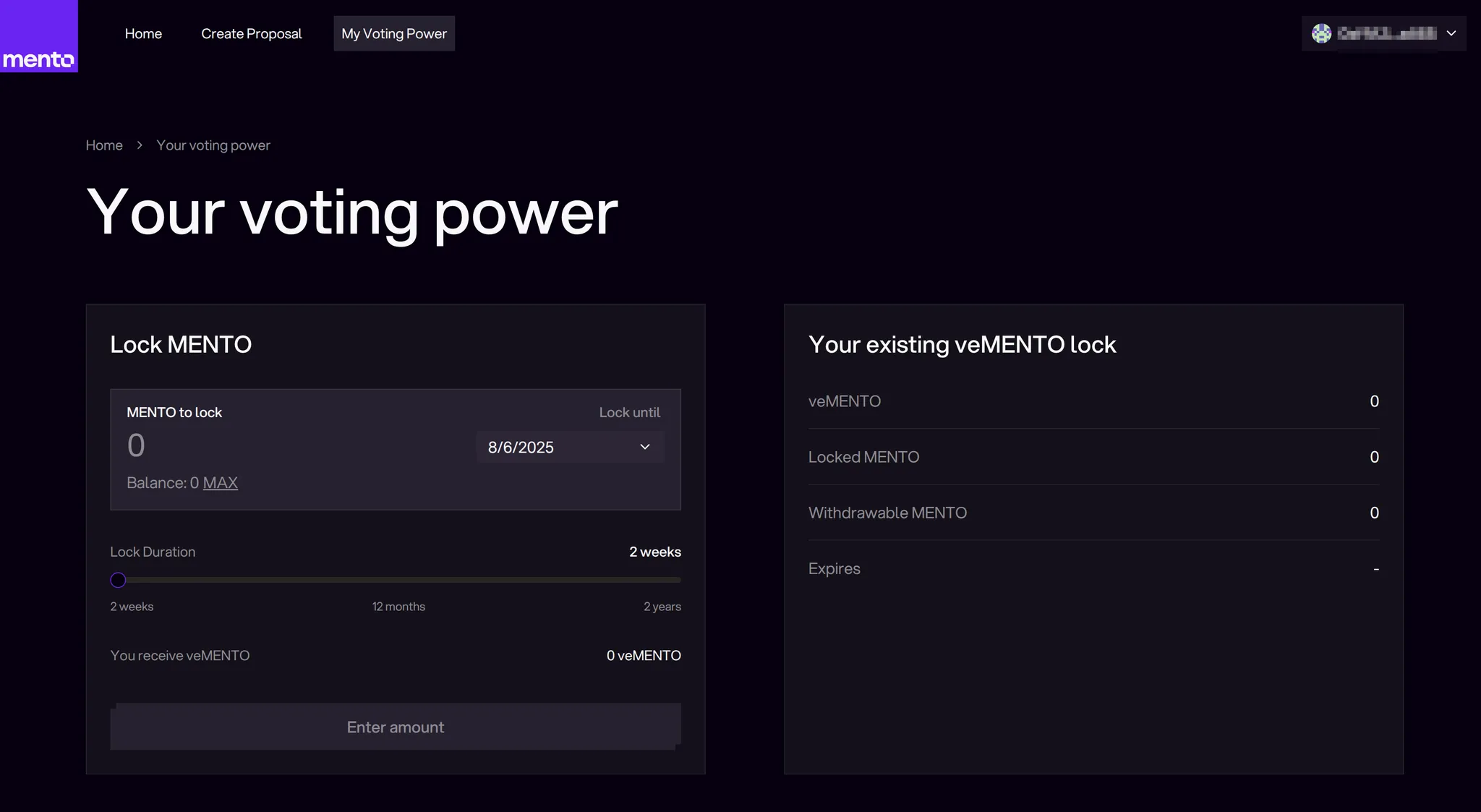
Task: Click the breadcrumb chevron separator
Action: (140, 145)
